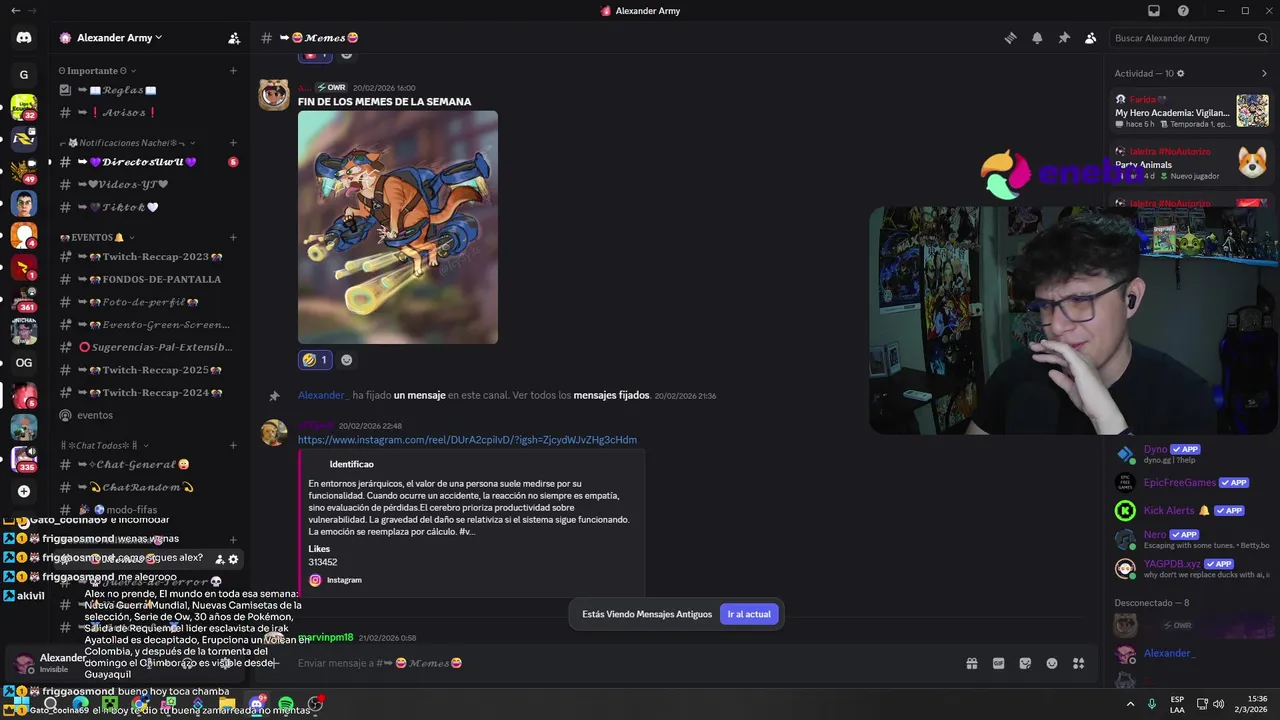Open the Tiktok channel
The width and height of the screenshot is (1280, 720).
click(148, 208)
